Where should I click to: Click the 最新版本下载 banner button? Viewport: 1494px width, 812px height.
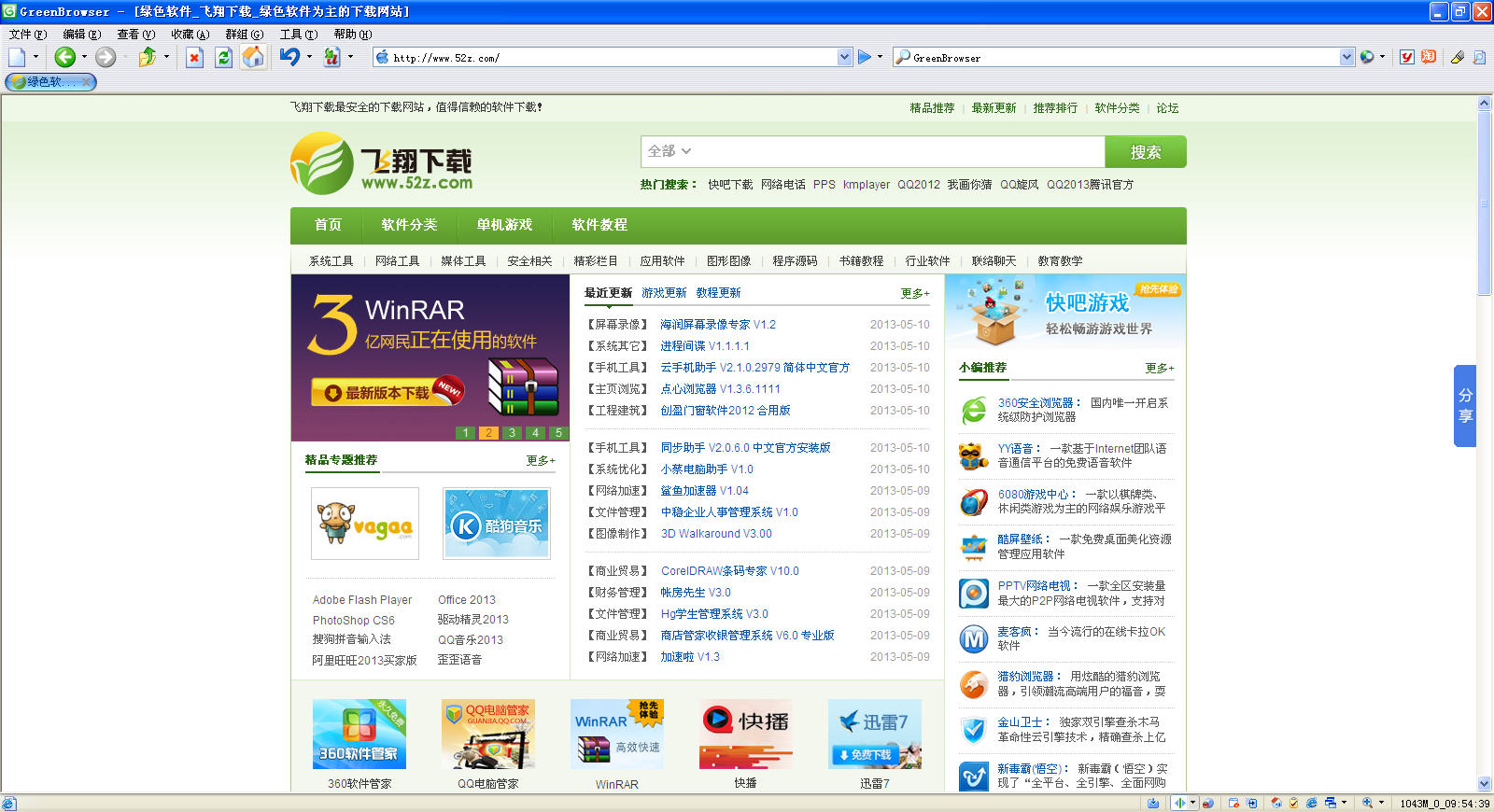click(388, 393)
